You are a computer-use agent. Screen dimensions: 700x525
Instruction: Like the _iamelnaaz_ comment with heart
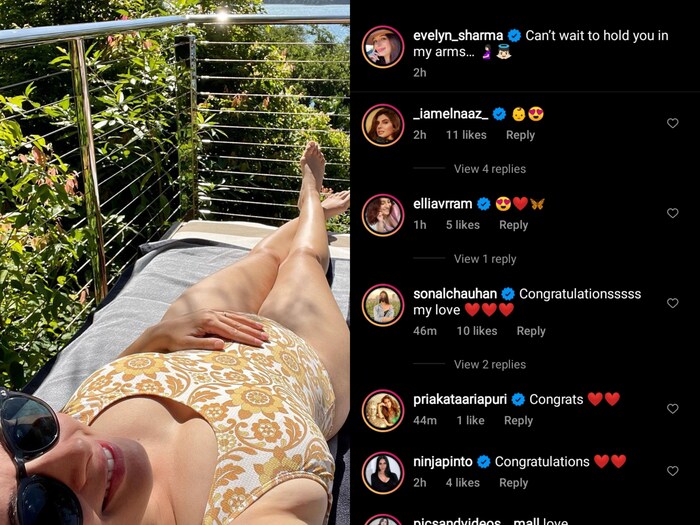tap(672, 123)
